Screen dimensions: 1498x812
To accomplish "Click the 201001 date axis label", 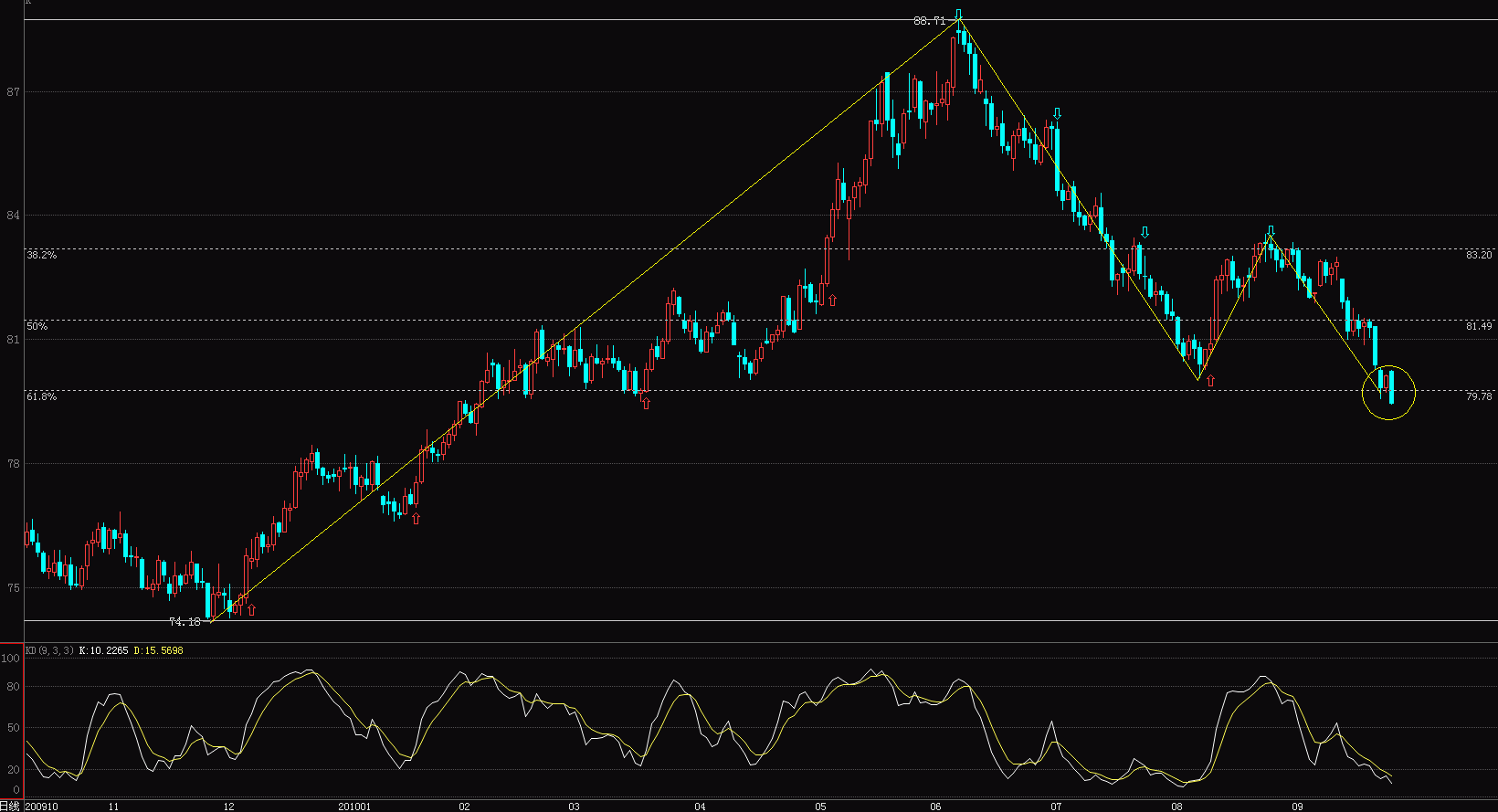I will [354, 807].
